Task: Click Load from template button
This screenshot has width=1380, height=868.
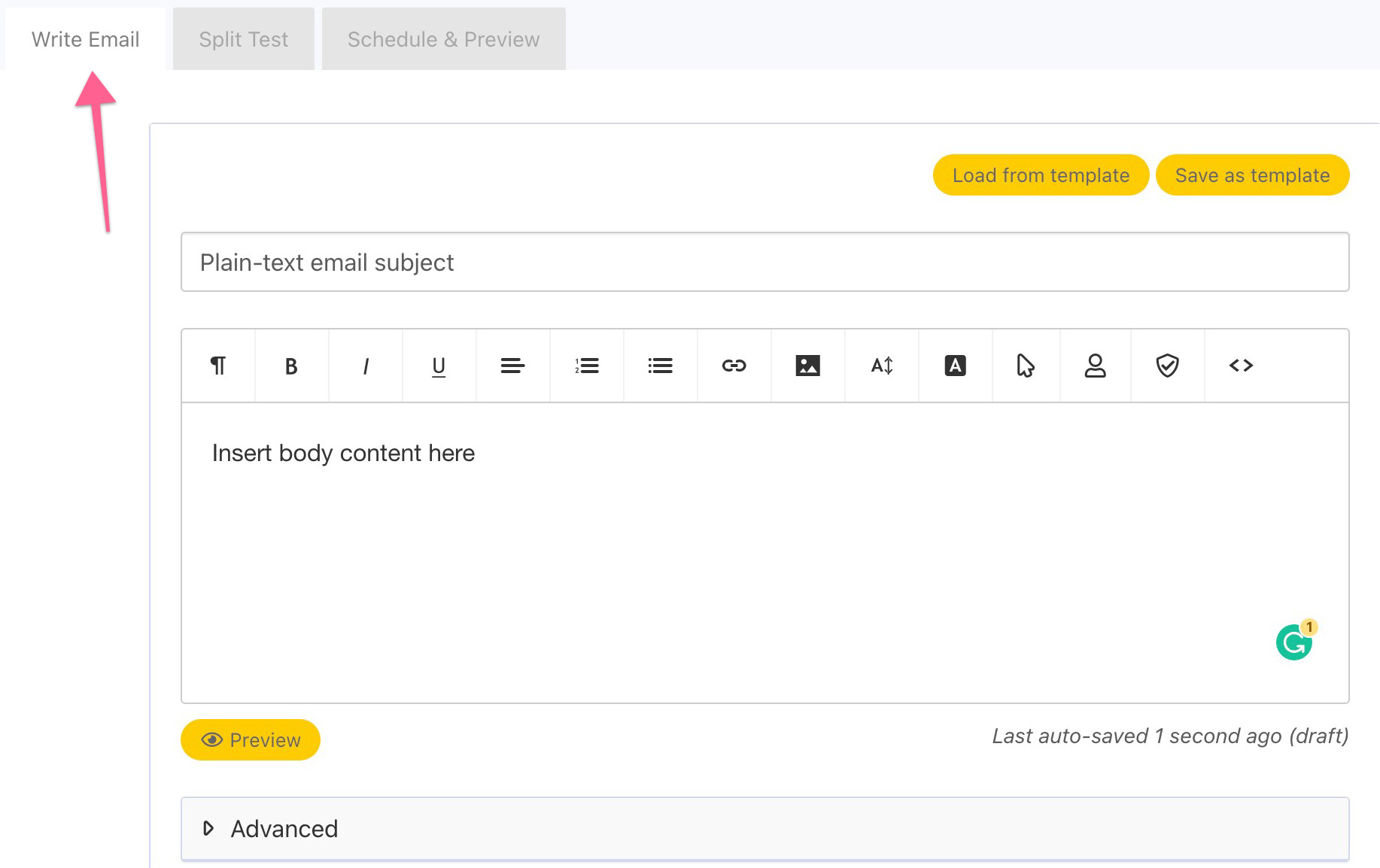Action: click(x=1041, y=175)
